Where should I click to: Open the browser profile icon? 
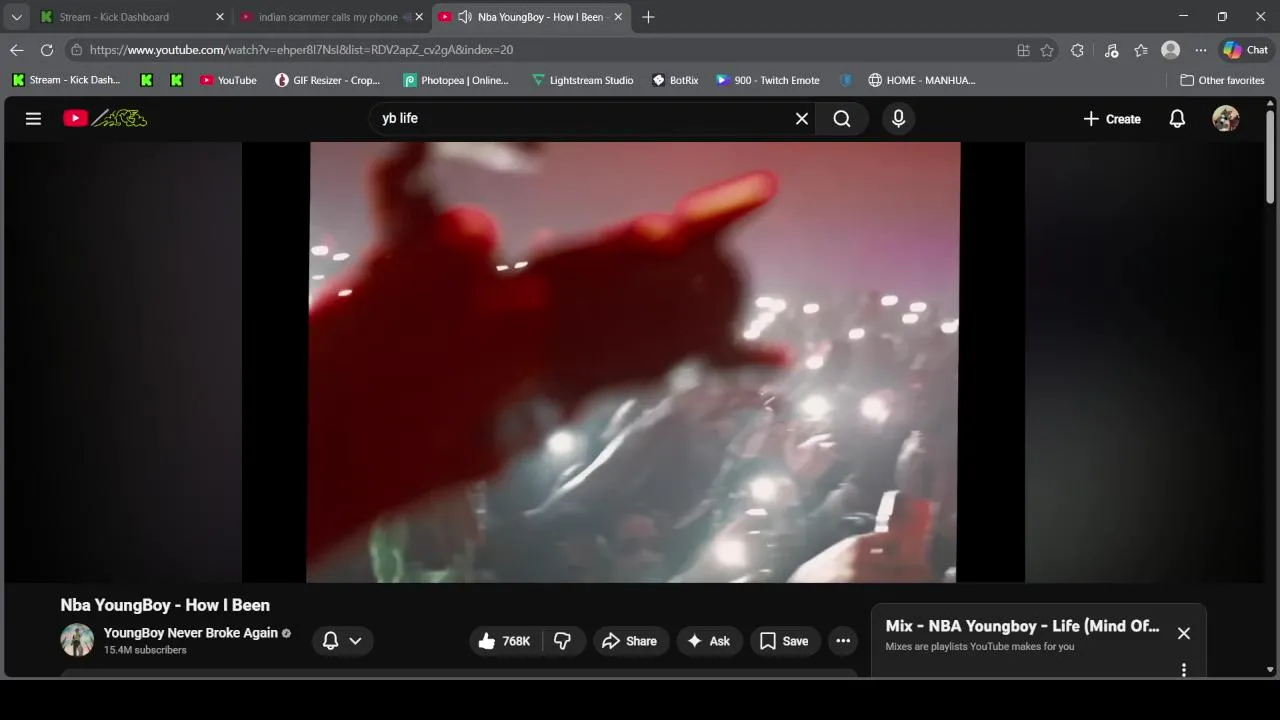[1171, 50]
